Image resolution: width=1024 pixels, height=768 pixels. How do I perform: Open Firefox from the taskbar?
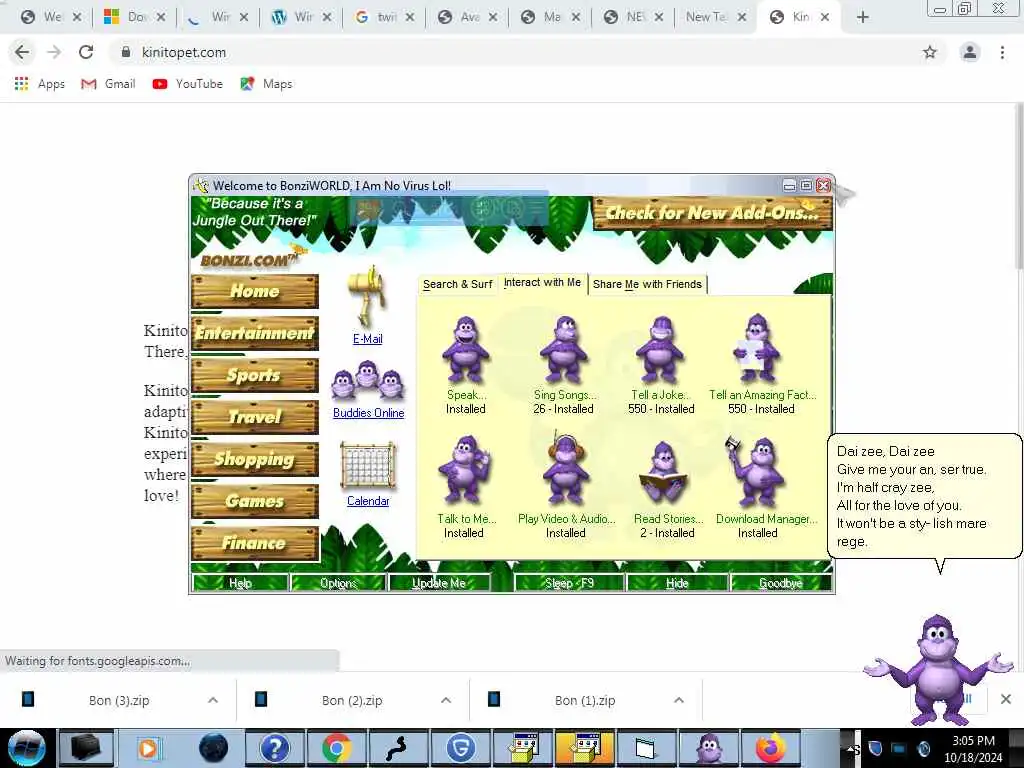[771, 748]
